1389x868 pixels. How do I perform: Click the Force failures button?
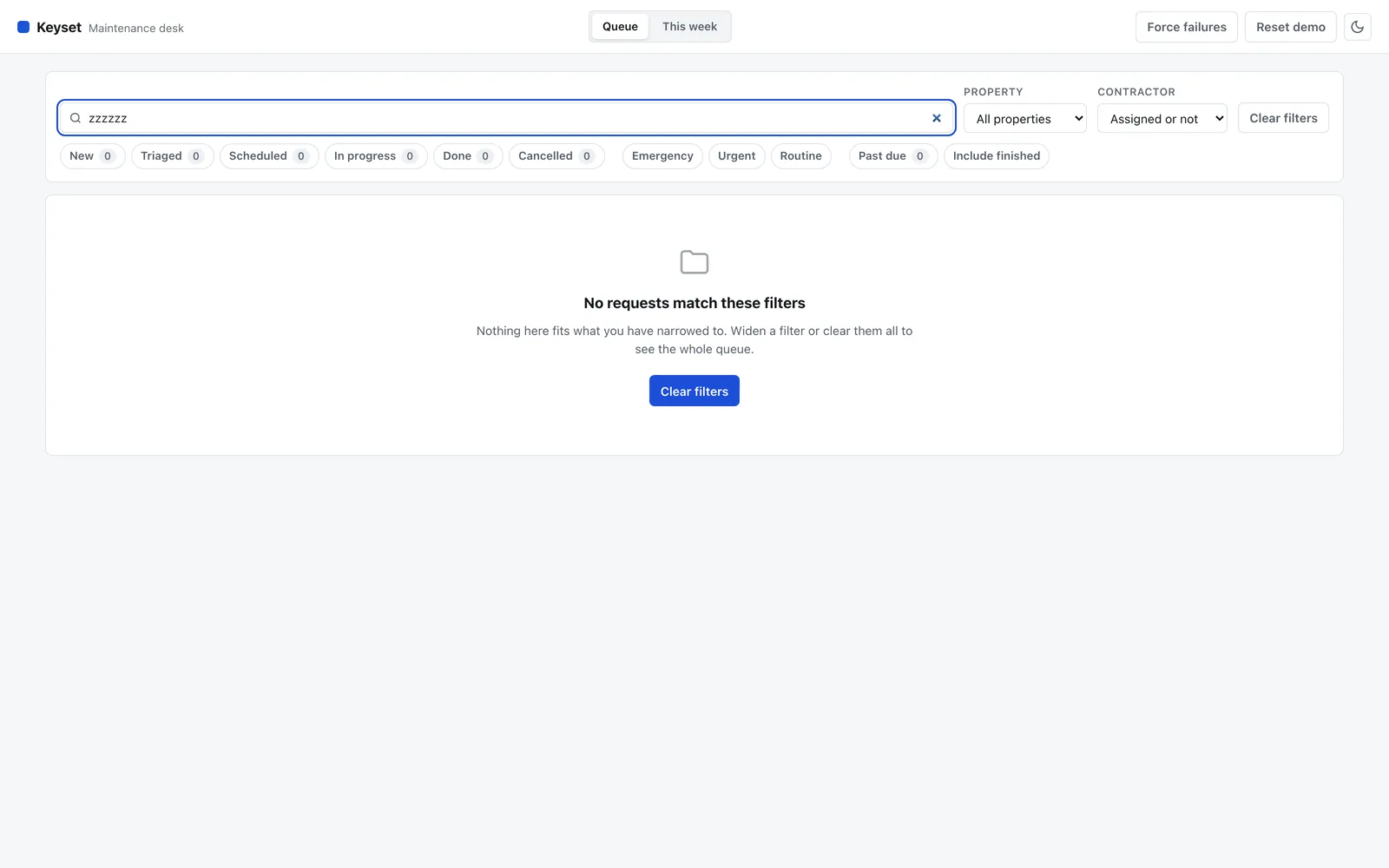pyautogui.click(x=1187, y=27)
